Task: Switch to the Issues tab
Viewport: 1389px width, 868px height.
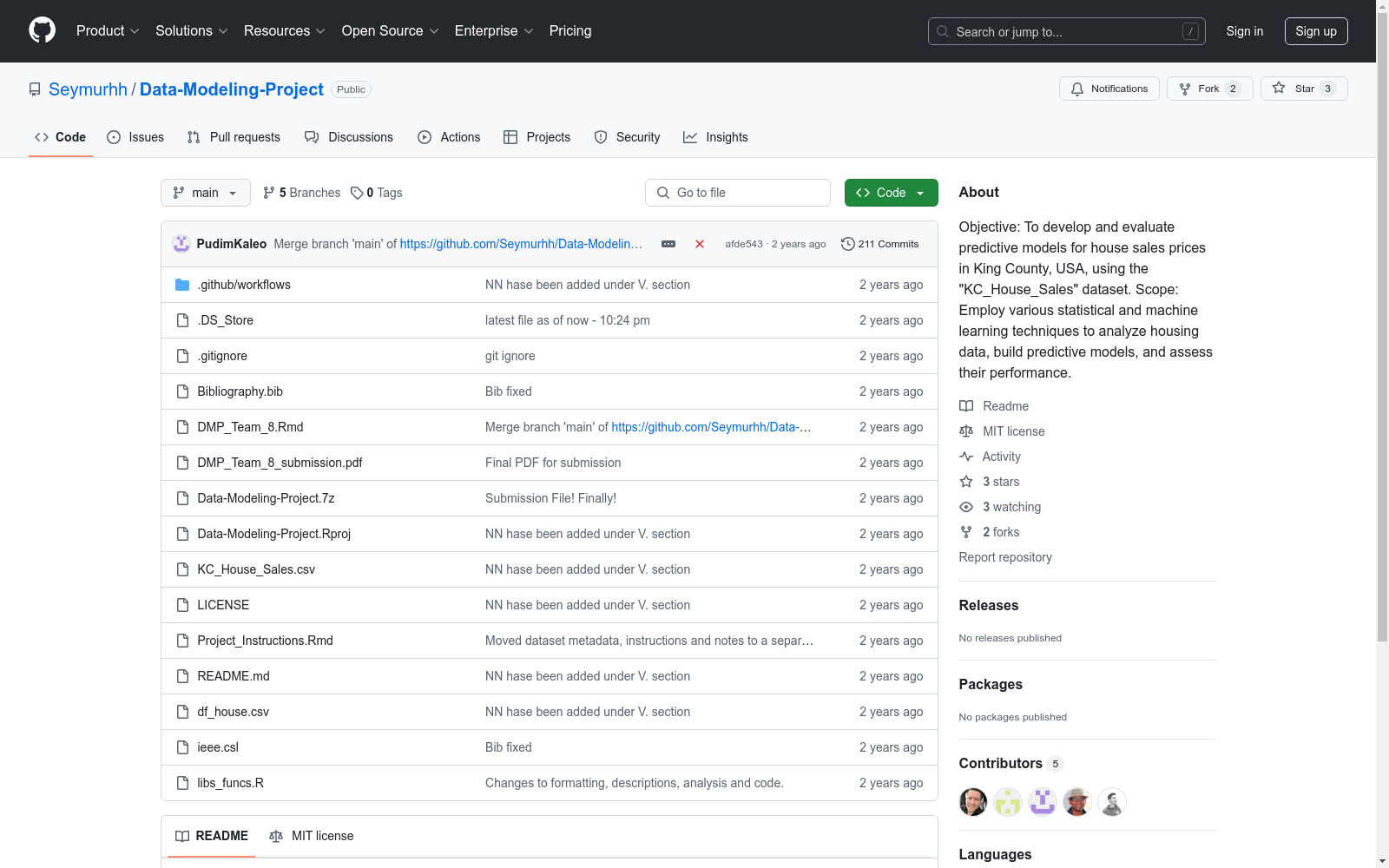Action: pos(135,137)
